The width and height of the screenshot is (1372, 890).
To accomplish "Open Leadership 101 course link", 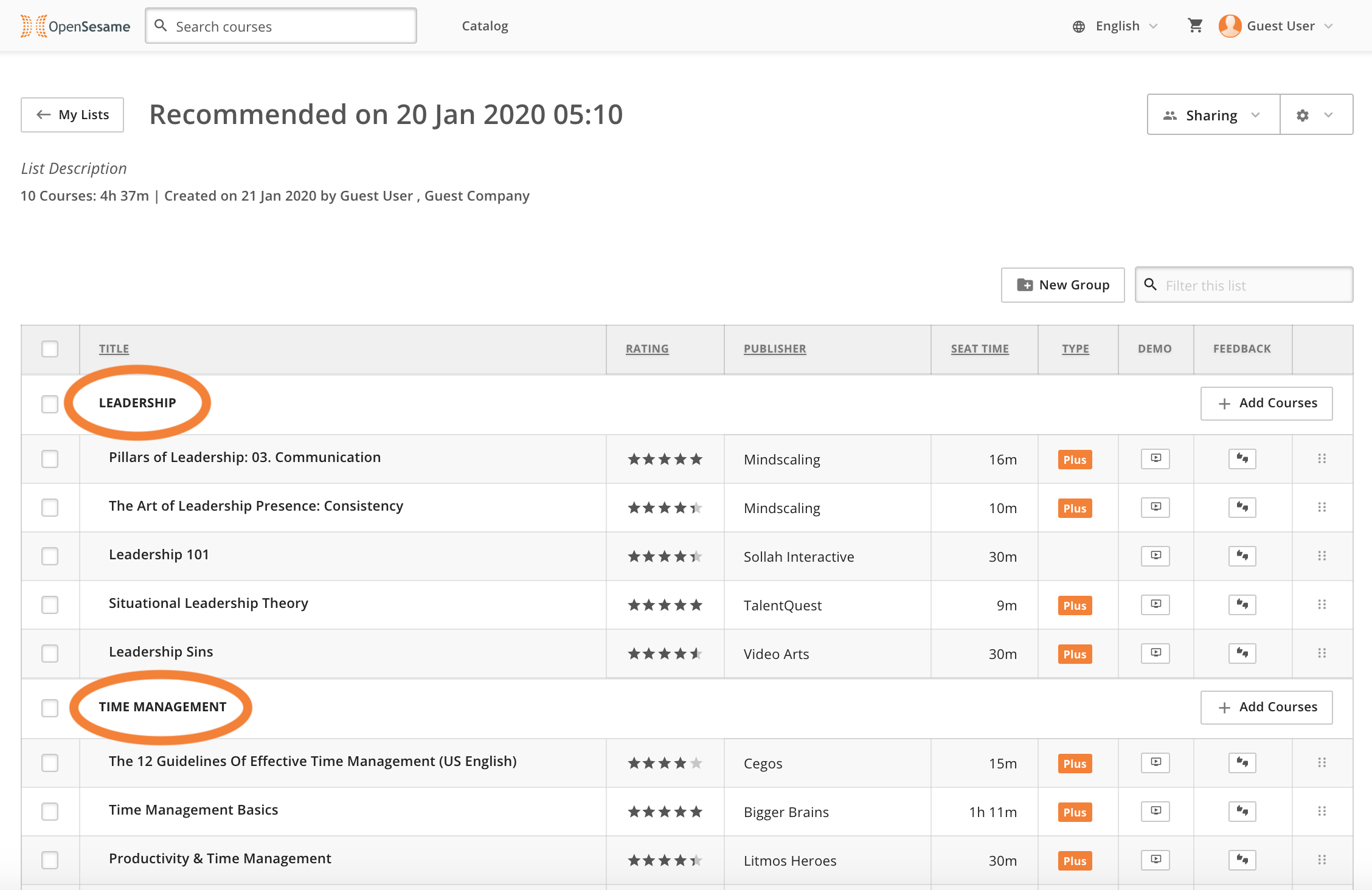I will point(159,554).
